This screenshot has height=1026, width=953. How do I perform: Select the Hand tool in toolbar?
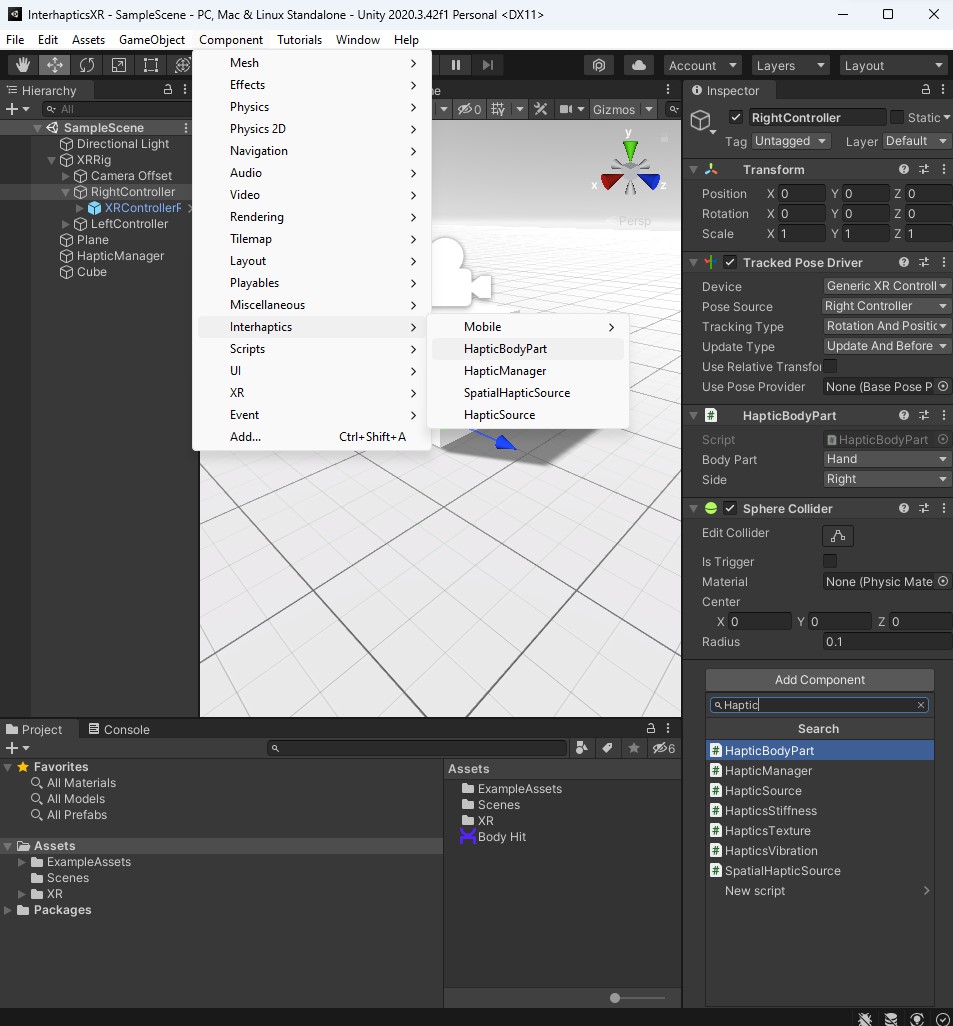point(23,65)
